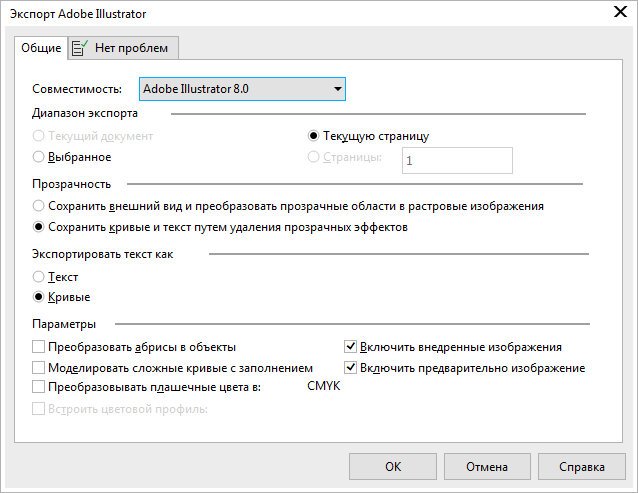Image resolution: width=638 pixels, height=493 pixels.
Task: Open the Нет проблем tab
Action: 124,48
